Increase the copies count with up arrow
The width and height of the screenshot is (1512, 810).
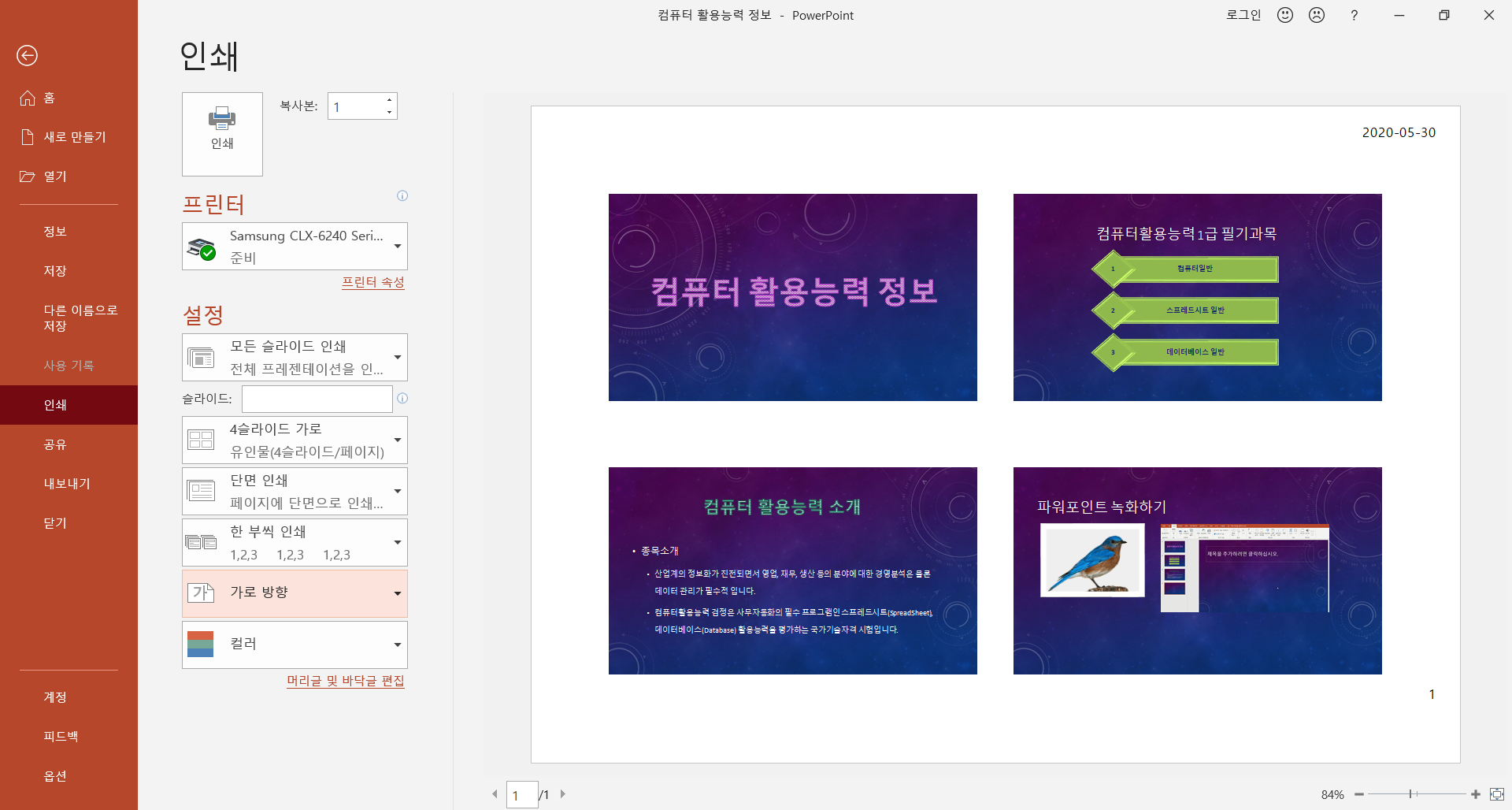(x=389, y=100)
